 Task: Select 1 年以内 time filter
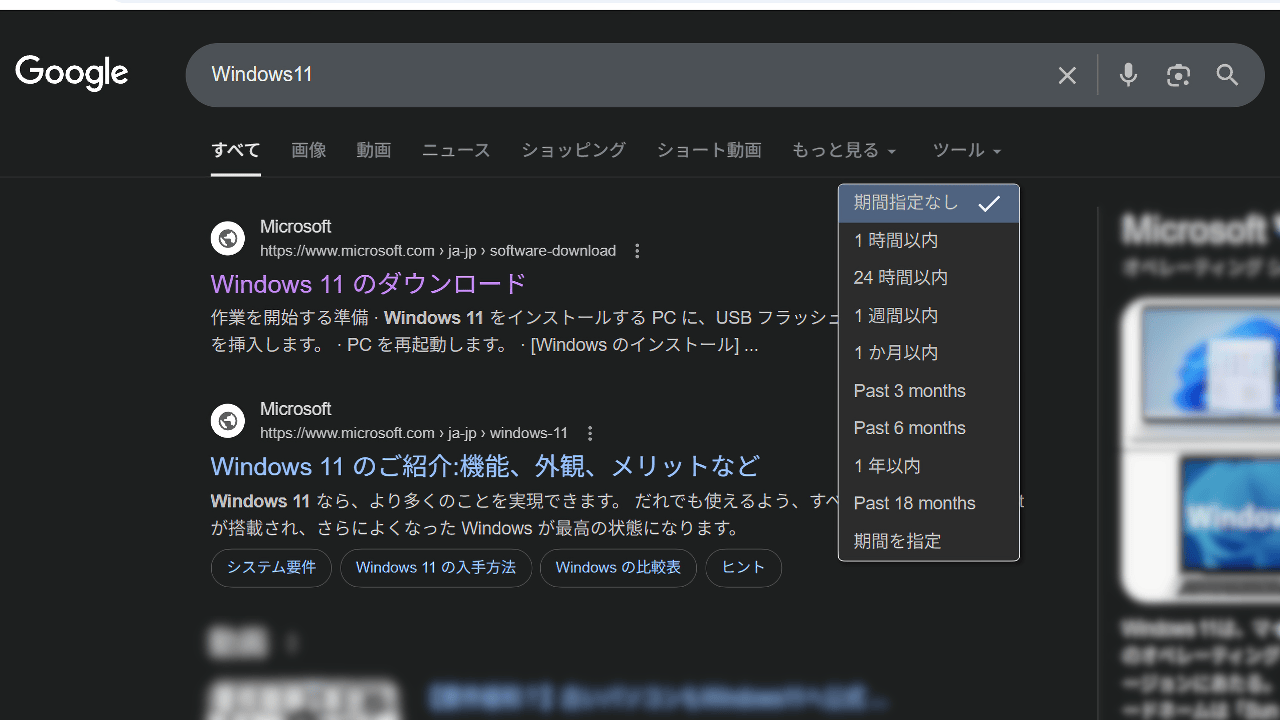[929, 465]
